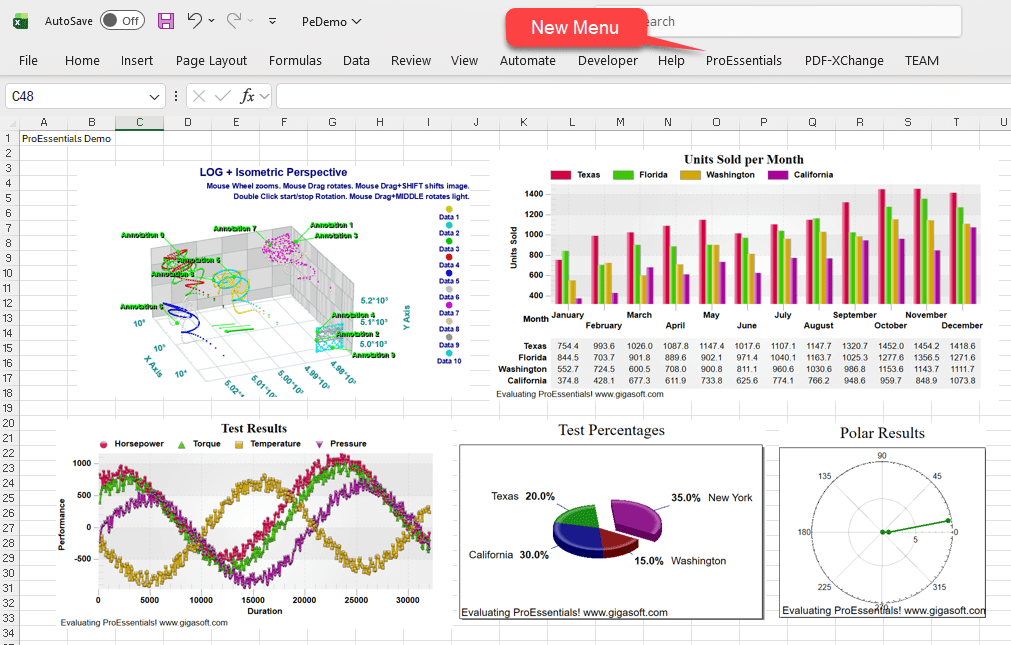This screenshot has width=1011, height=645.
Task: Open Customize Quick Access Toolbar menu
Action: 273,21
